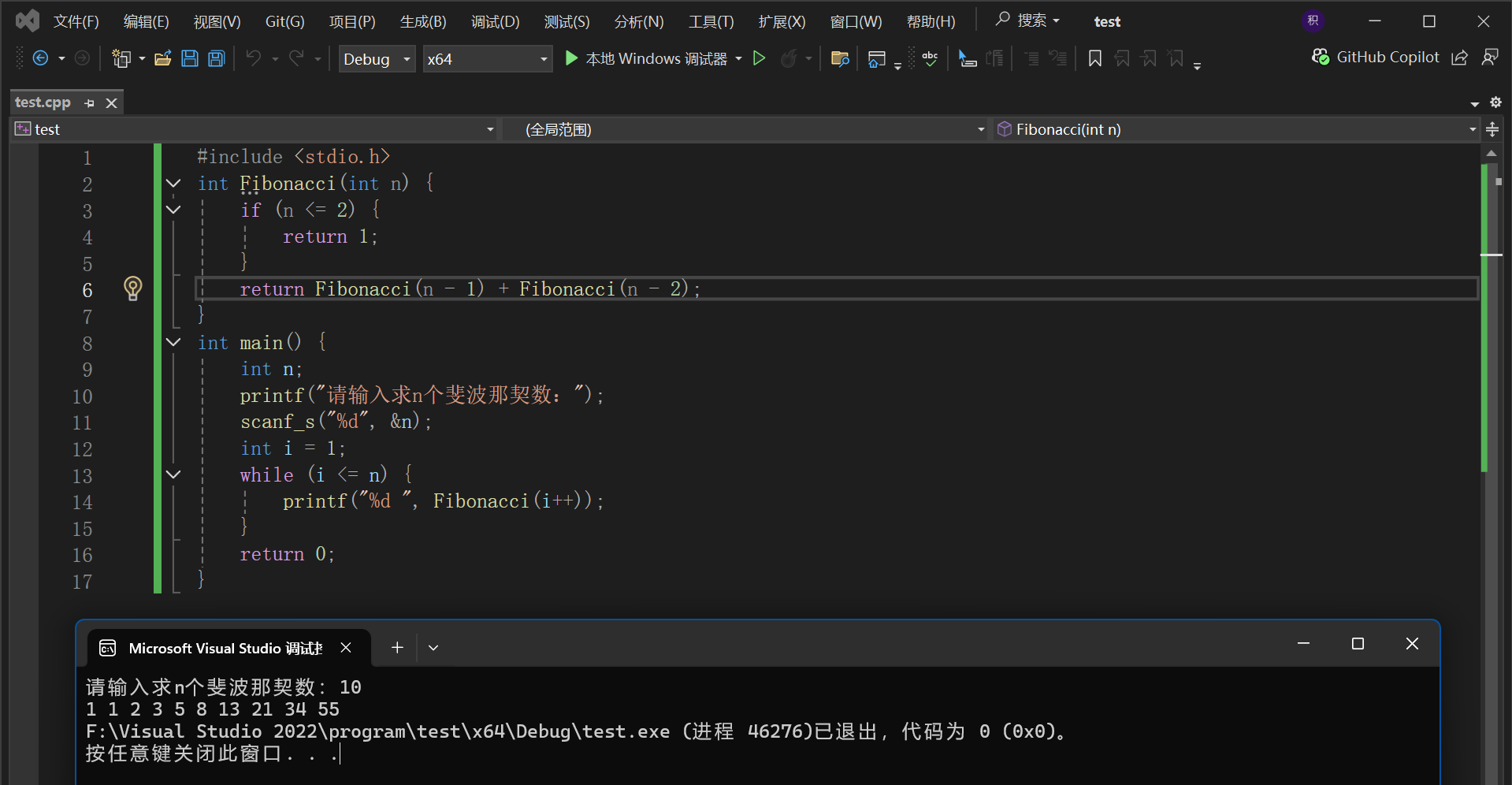Toggle the abc spell checker
The image size is (1512, 785).
(x=930, y=58)
